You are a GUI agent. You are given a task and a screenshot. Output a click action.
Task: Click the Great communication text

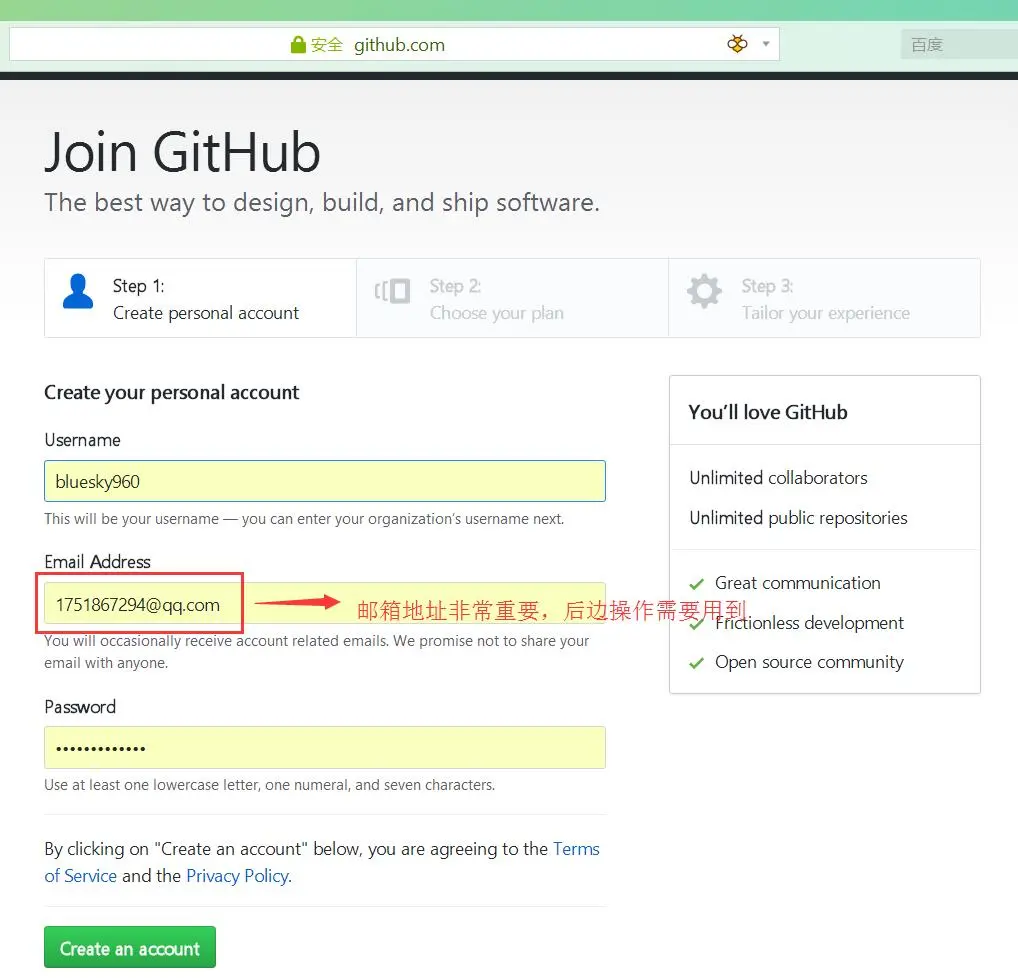[x=798, y=583]
